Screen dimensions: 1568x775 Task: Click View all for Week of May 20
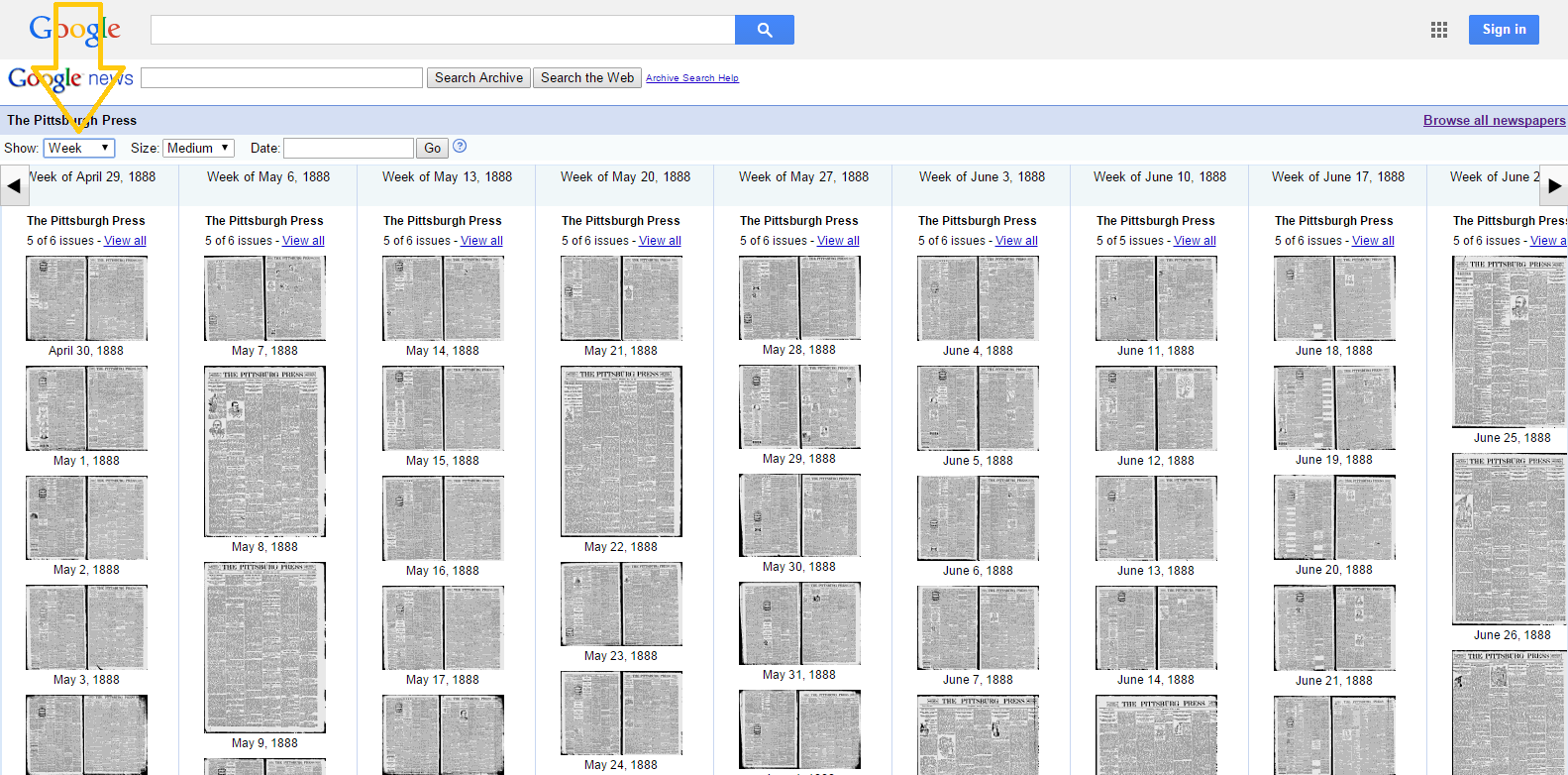661,241
